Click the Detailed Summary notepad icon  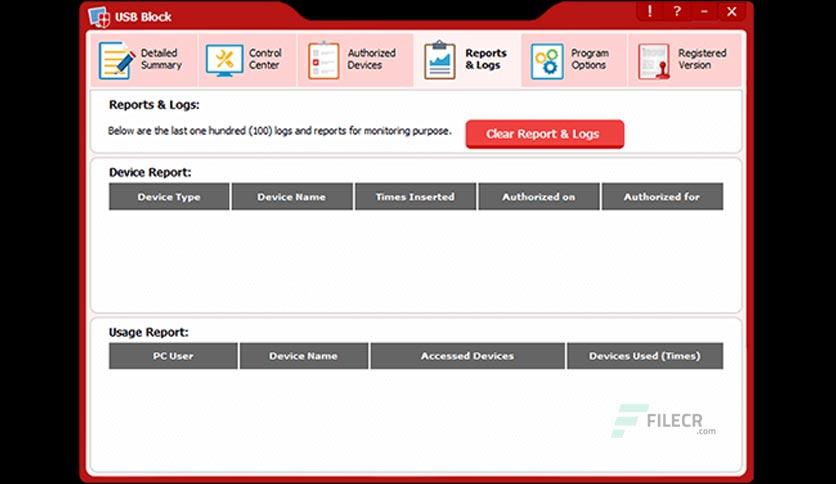click(x=116, y=60)
